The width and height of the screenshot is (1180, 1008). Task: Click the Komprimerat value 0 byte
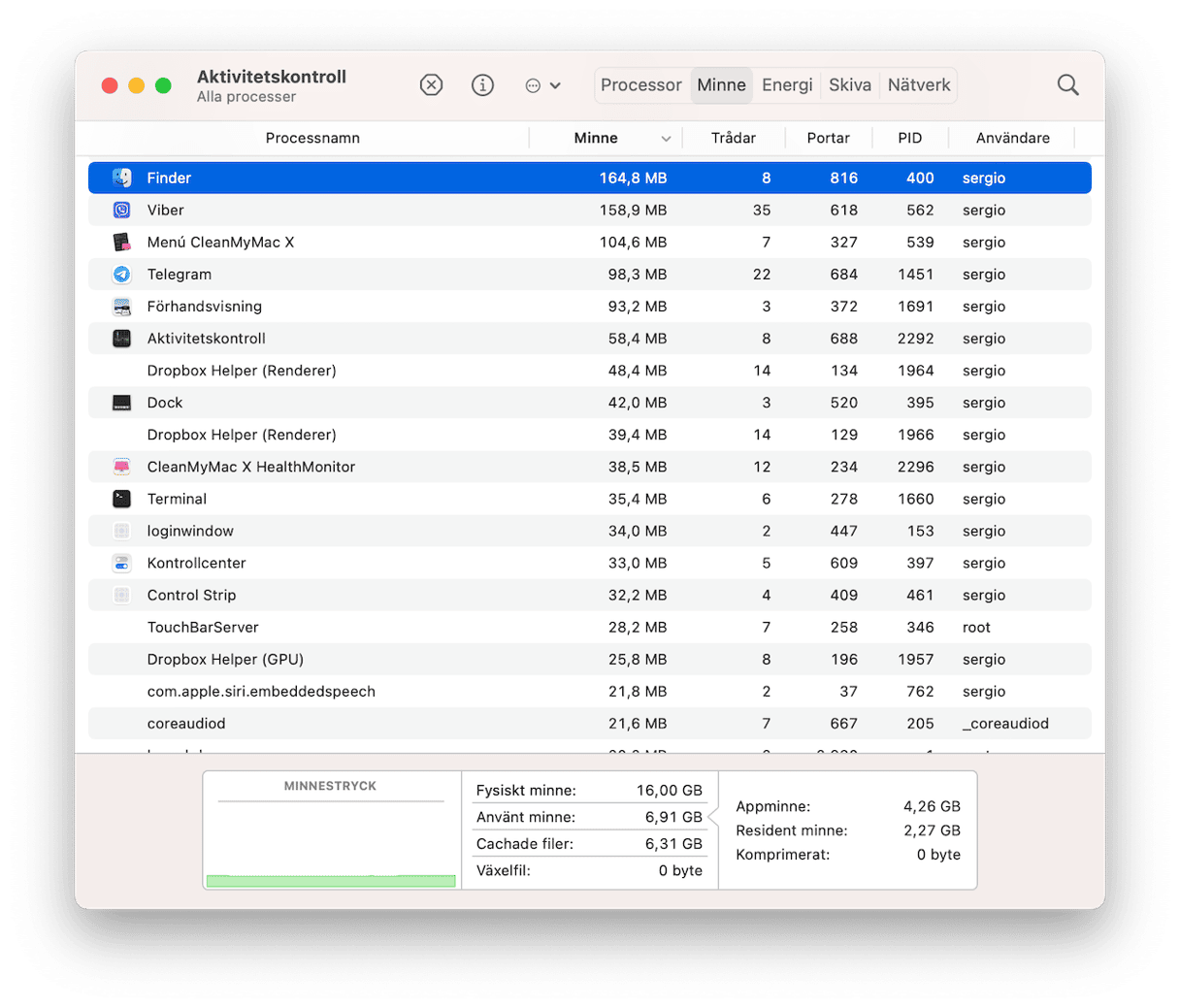coord(938,854)
